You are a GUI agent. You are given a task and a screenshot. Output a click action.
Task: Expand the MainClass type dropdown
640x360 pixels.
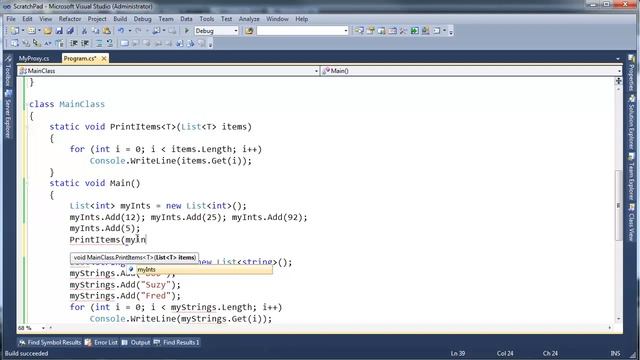tap(316, 71)
